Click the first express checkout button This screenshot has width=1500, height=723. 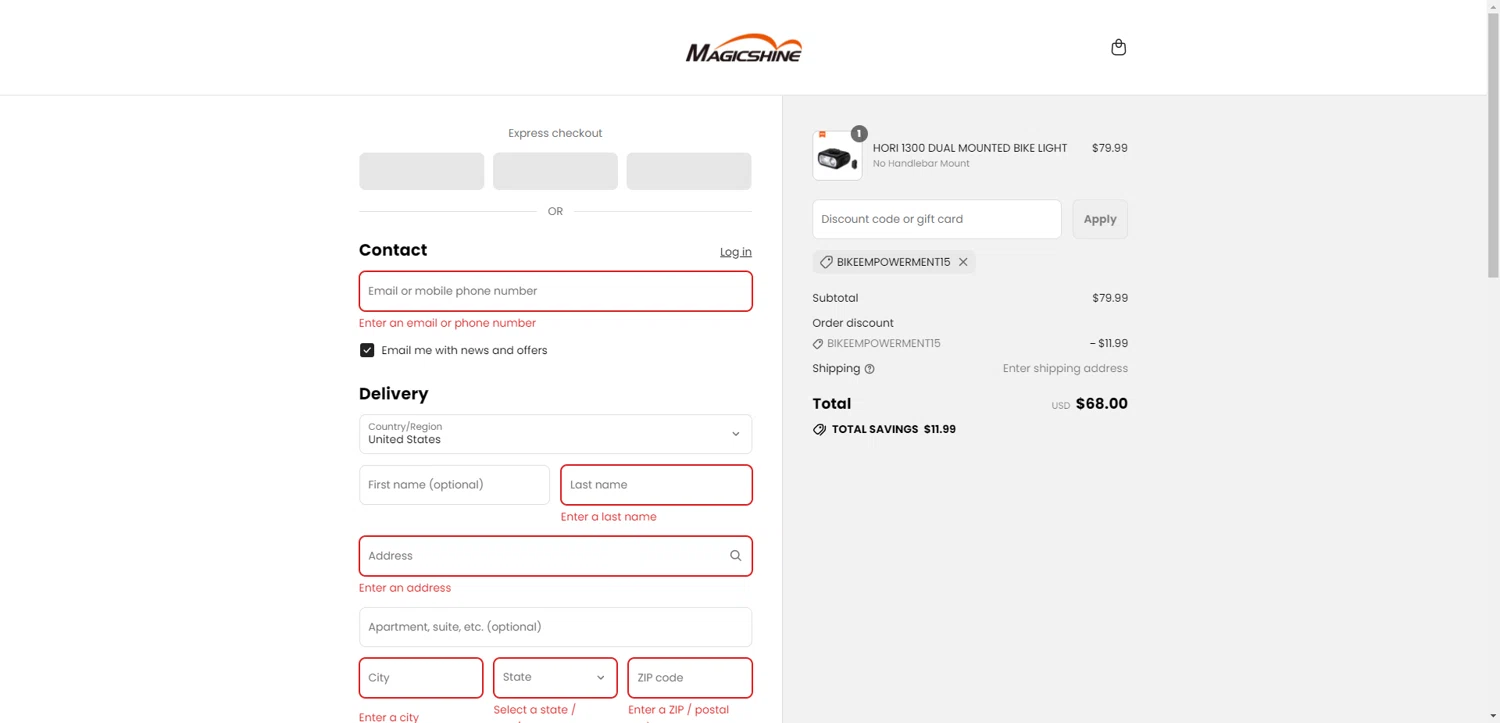[x=421, y=171]
